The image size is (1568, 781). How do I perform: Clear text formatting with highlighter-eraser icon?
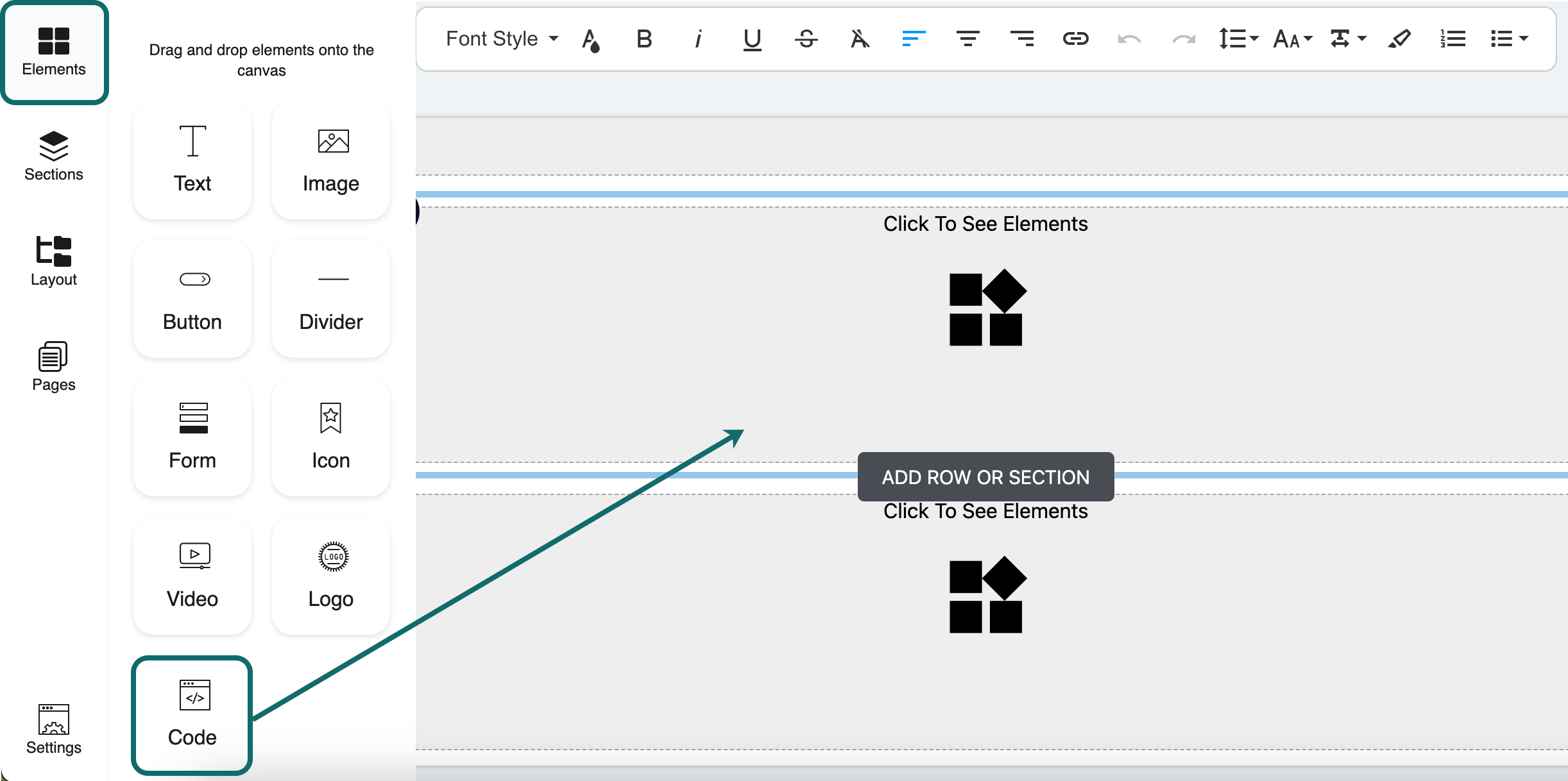pyautogui.click(x=1399, y=39)
